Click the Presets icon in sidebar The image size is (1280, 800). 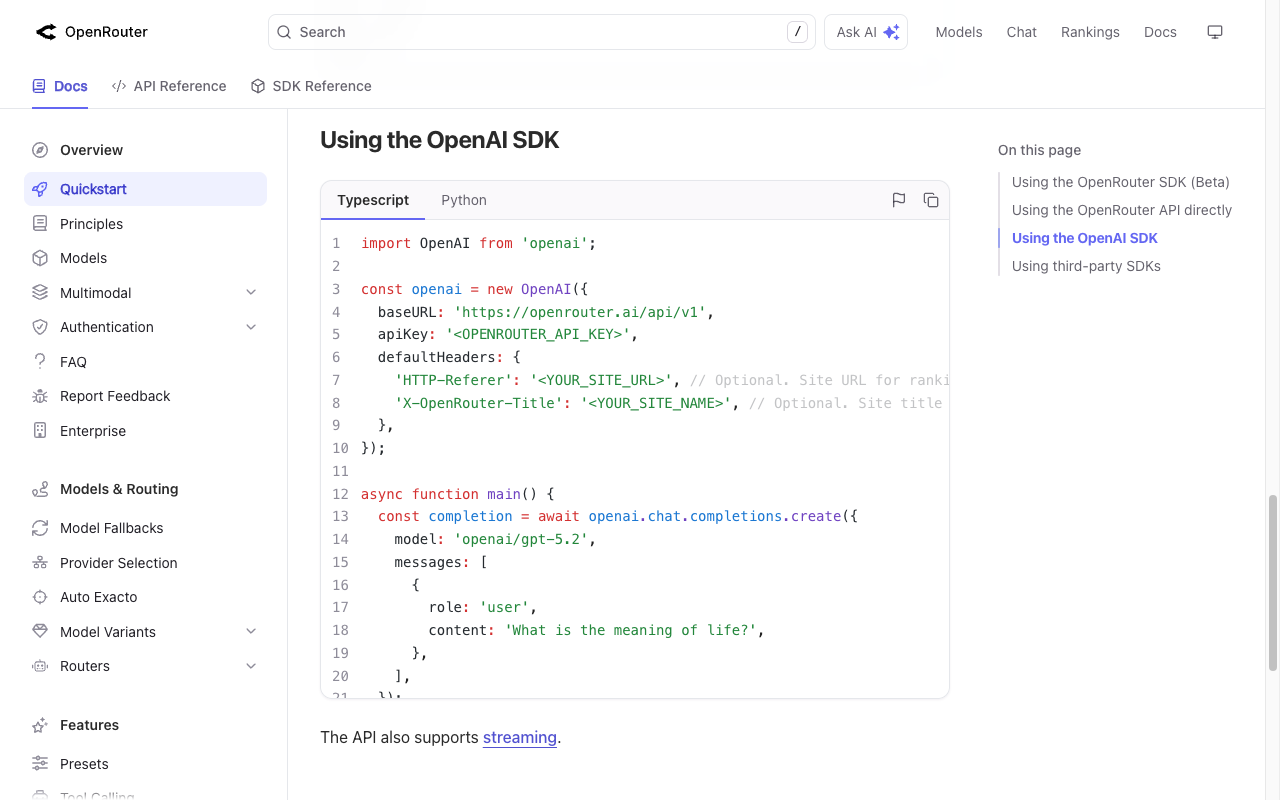click(39, 763)
